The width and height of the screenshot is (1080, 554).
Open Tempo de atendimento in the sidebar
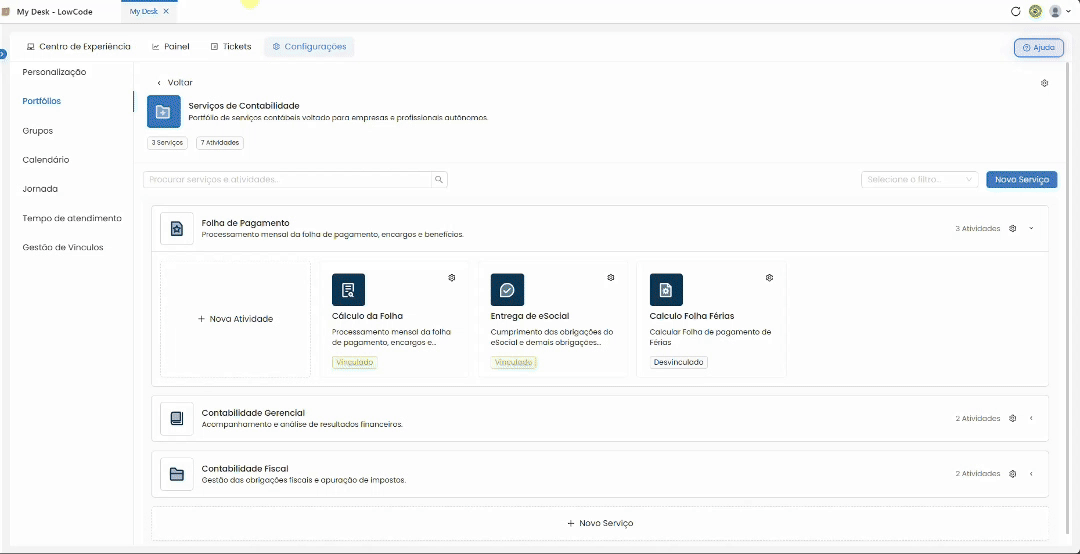tap(72, 218)
